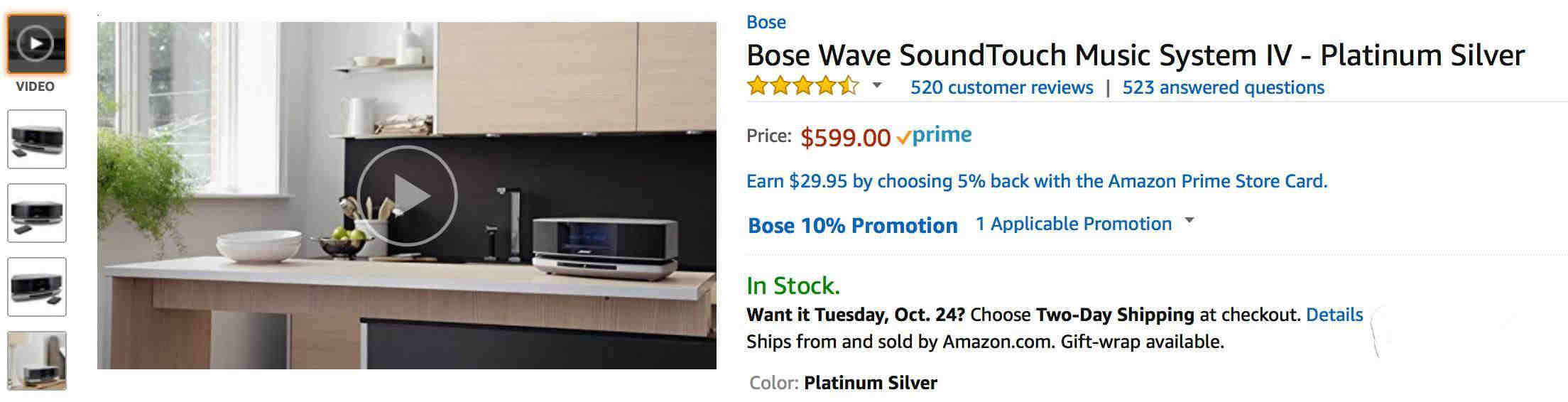
Task: Click the Prime logo beside the price
Action: (934, 136)
